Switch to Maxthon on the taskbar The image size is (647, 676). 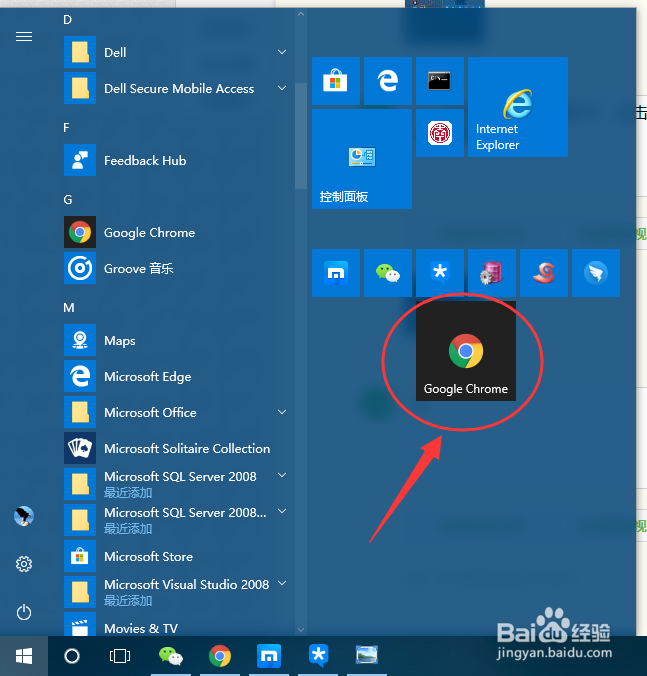pyautogui.click(x=269, y=656)
